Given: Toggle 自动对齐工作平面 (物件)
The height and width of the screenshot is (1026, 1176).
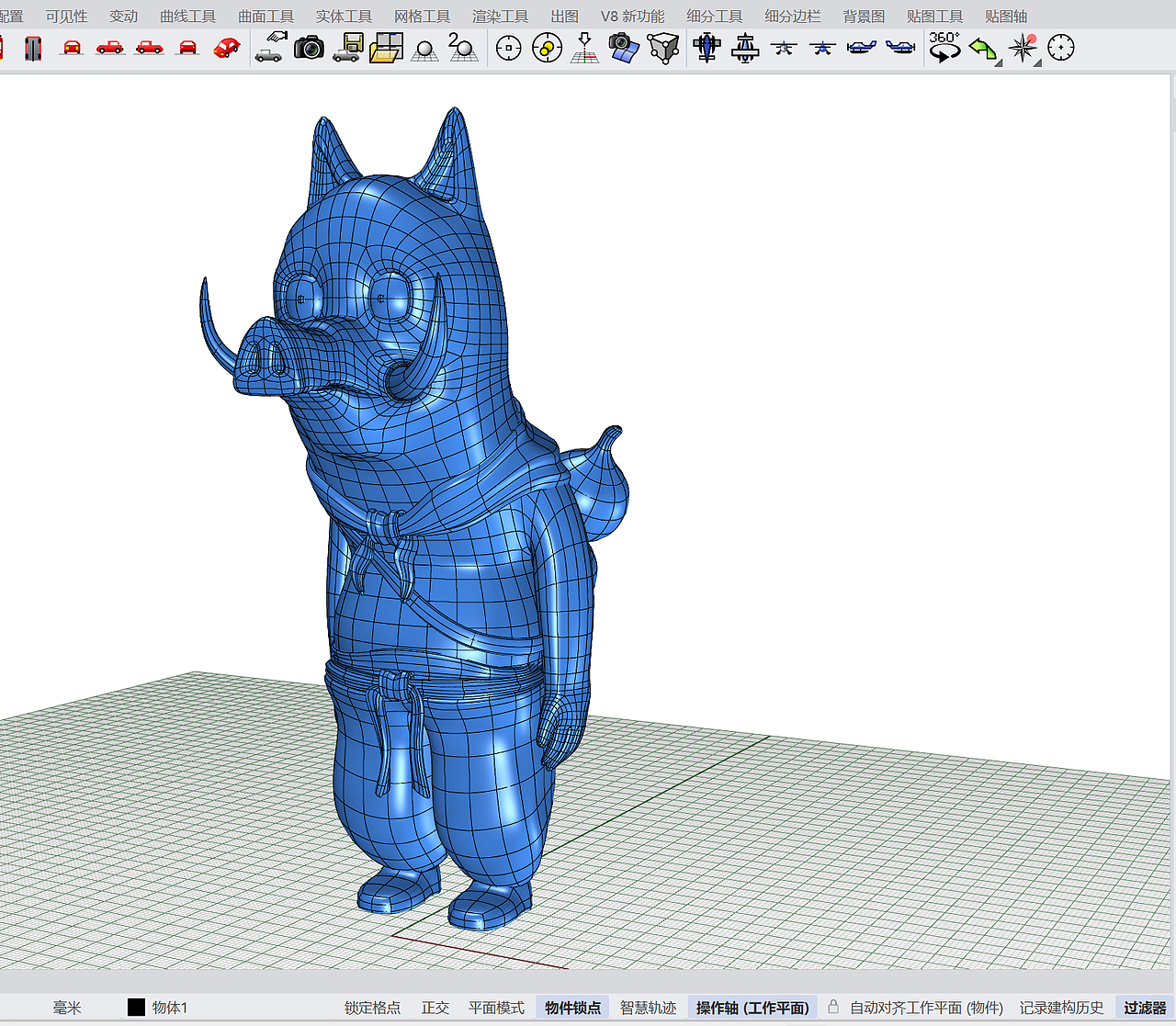Looking at the screenshot, I should click(x=926, y=1008).
